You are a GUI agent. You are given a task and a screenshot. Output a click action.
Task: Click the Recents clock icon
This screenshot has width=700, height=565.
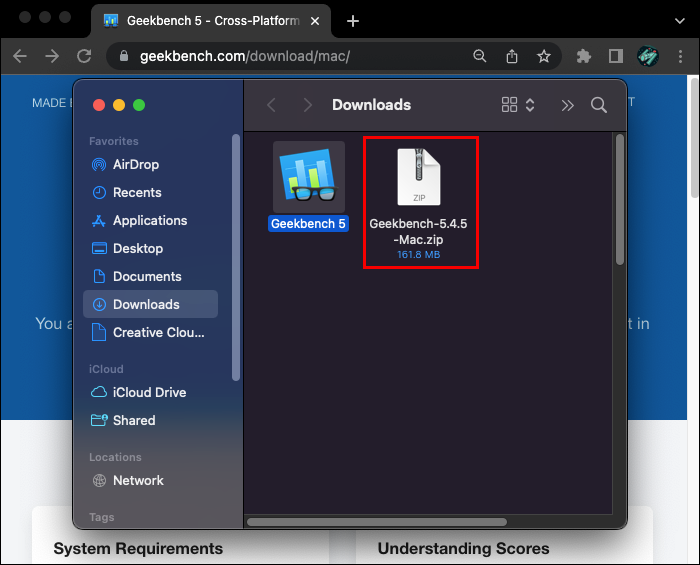pos(99,193)
